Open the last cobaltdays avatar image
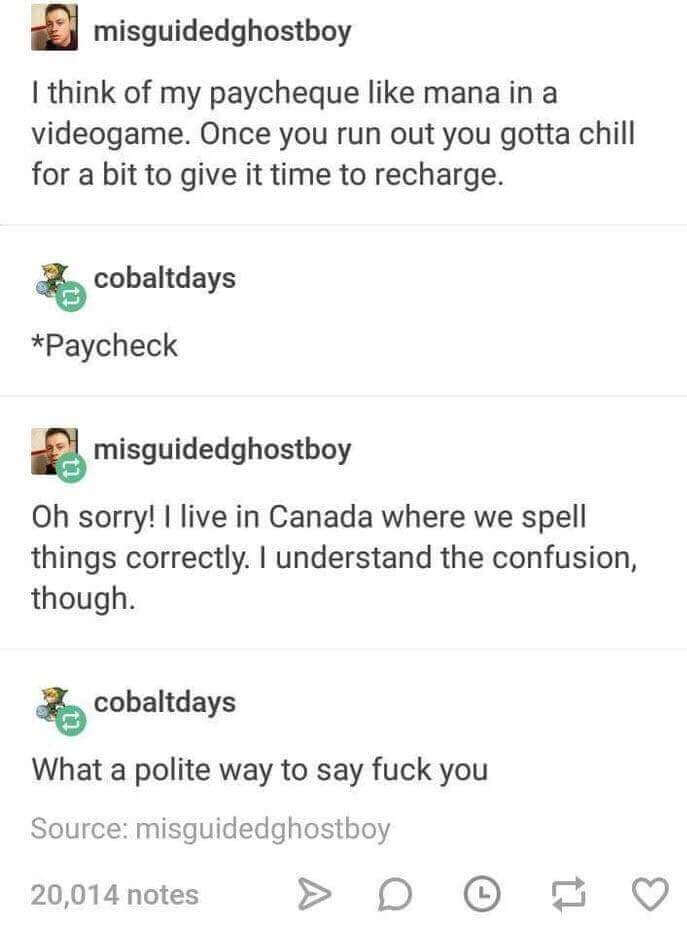This screenshot has height=926, width=687. [x=54, y=704]
